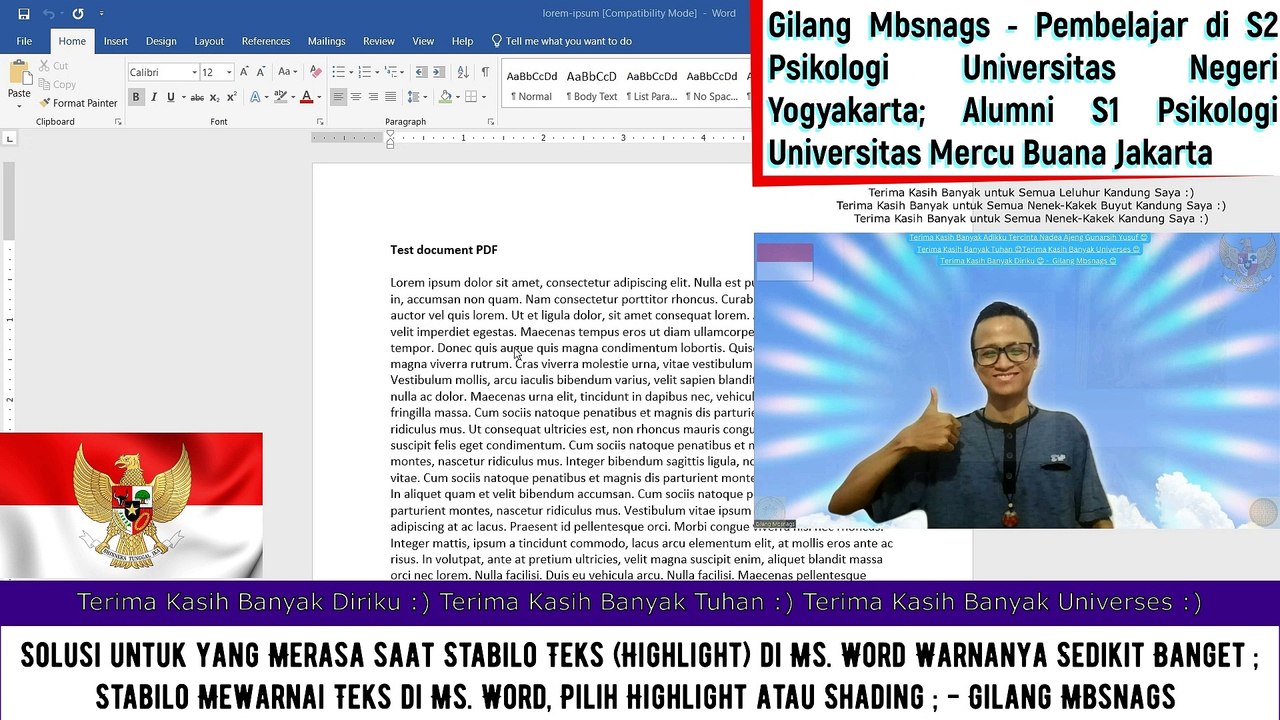The image size is (1280, 720).
Task: Apply Text Highlight Color
Action: pyautogui.click(x=279, y=97)
